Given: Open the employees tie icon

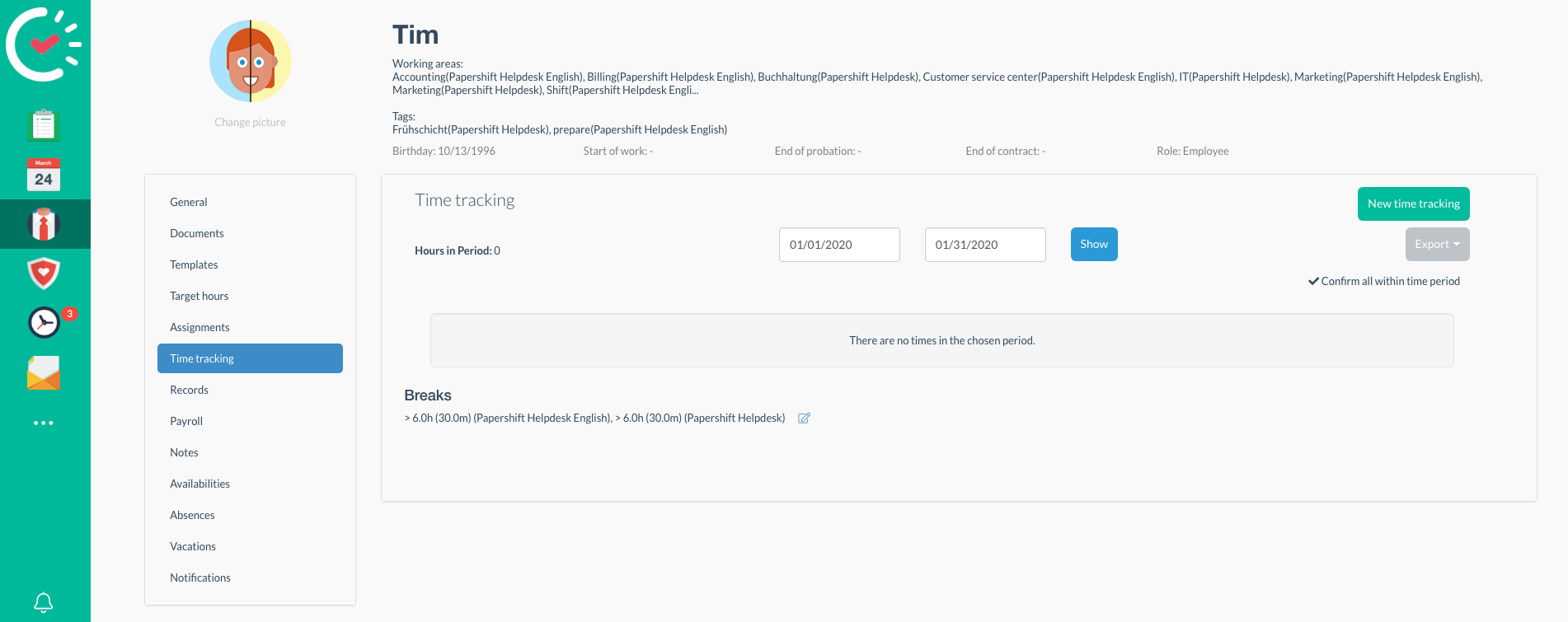Looking at the screenshot, I should pos(44,224).
